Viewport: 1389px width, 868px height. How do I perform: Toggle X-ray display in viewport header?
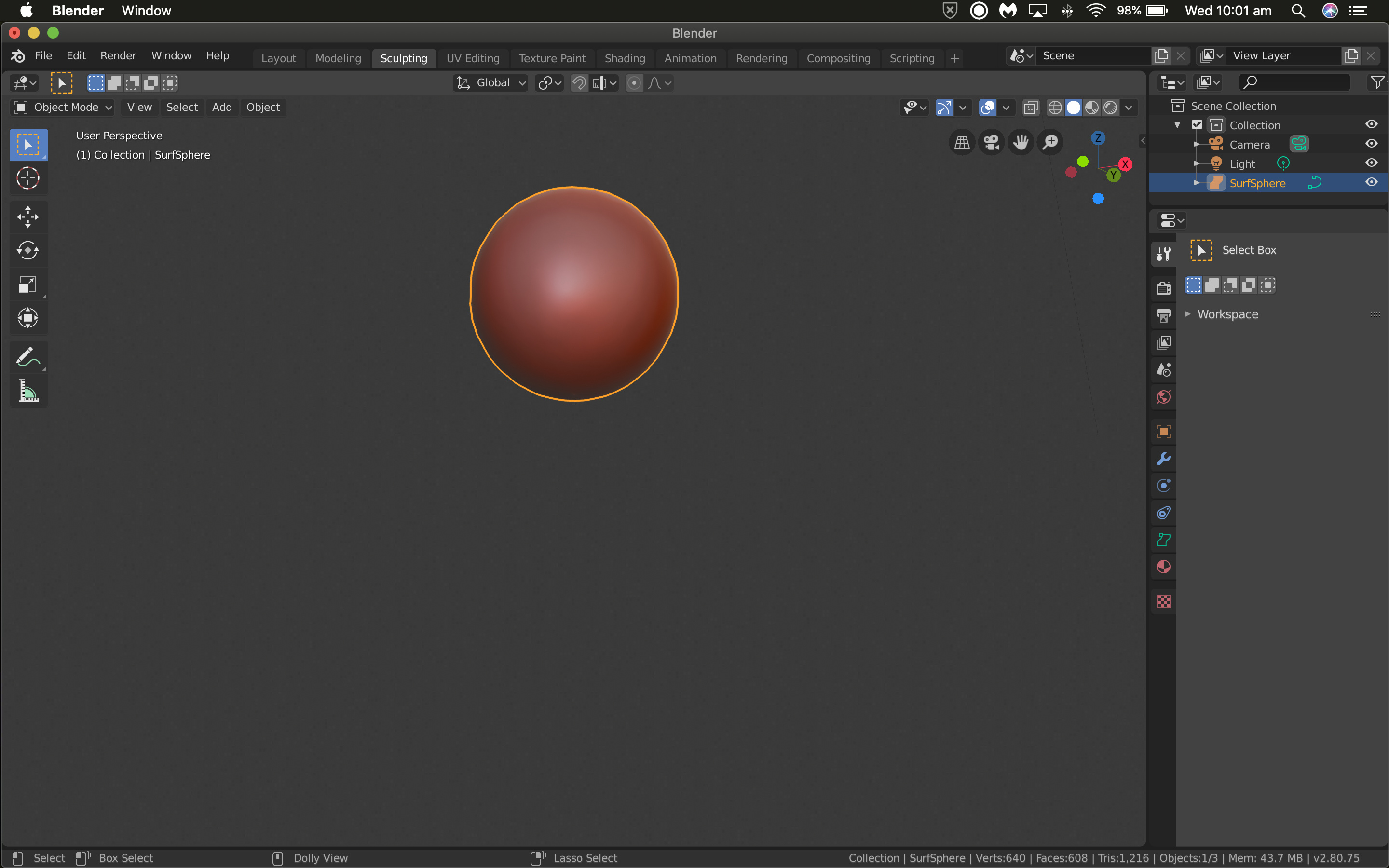(x=1031, y=108)
